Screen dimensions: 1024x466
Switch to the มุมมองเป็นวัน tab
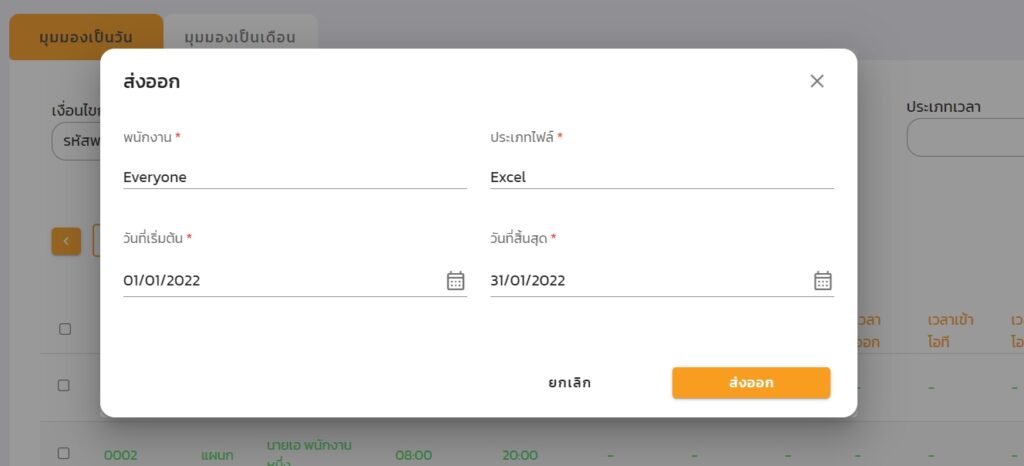[86, 37]
